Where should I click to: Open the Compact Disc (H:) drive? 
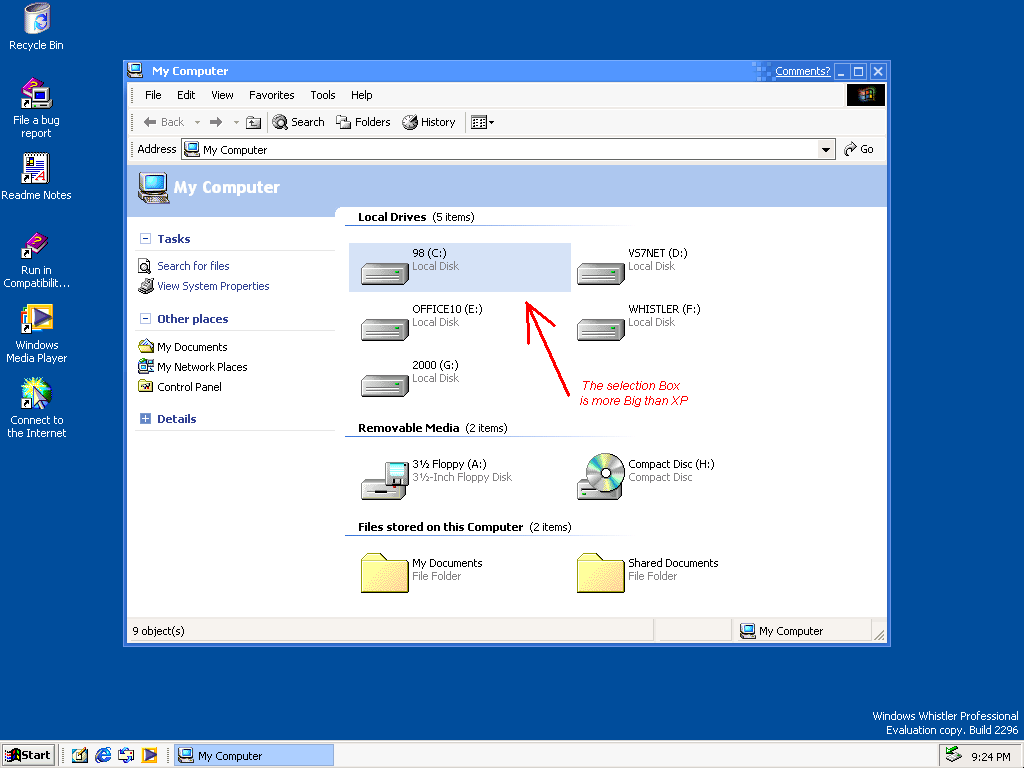click(x=601, y=477)
